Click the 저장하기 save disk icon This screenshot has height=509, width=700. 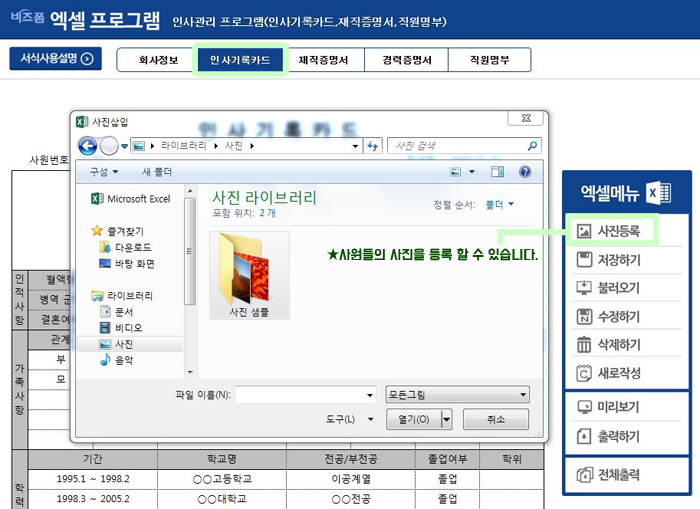[x=584, y=259]
